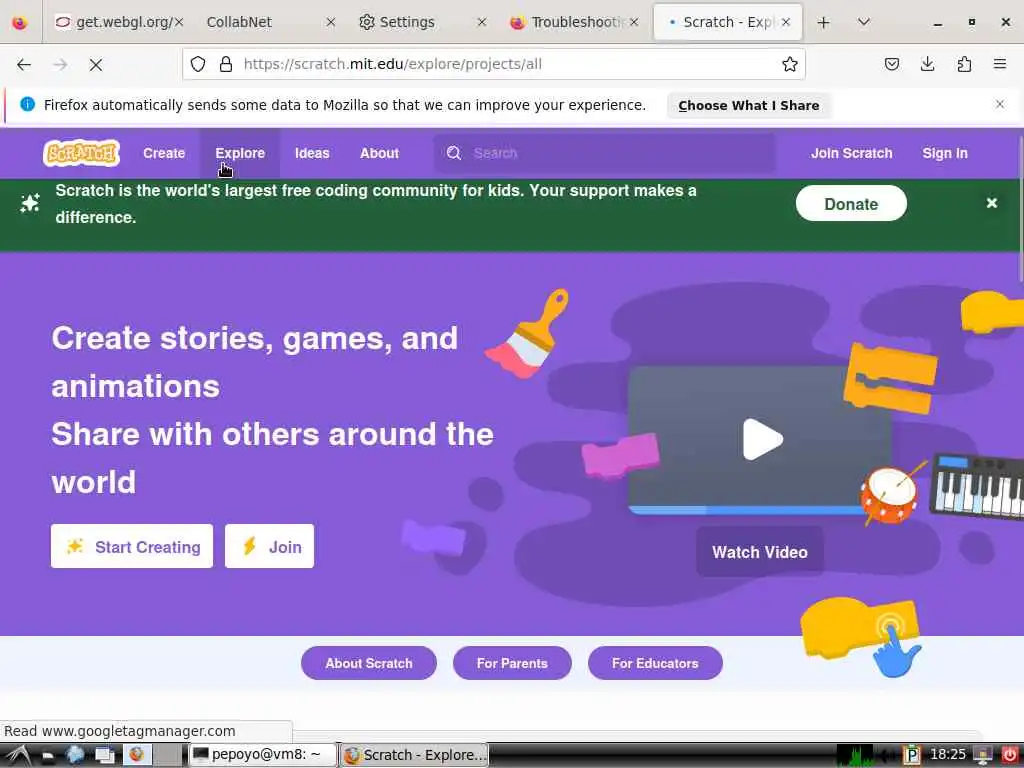Click the taskbar P tray icon

(911, 756)
